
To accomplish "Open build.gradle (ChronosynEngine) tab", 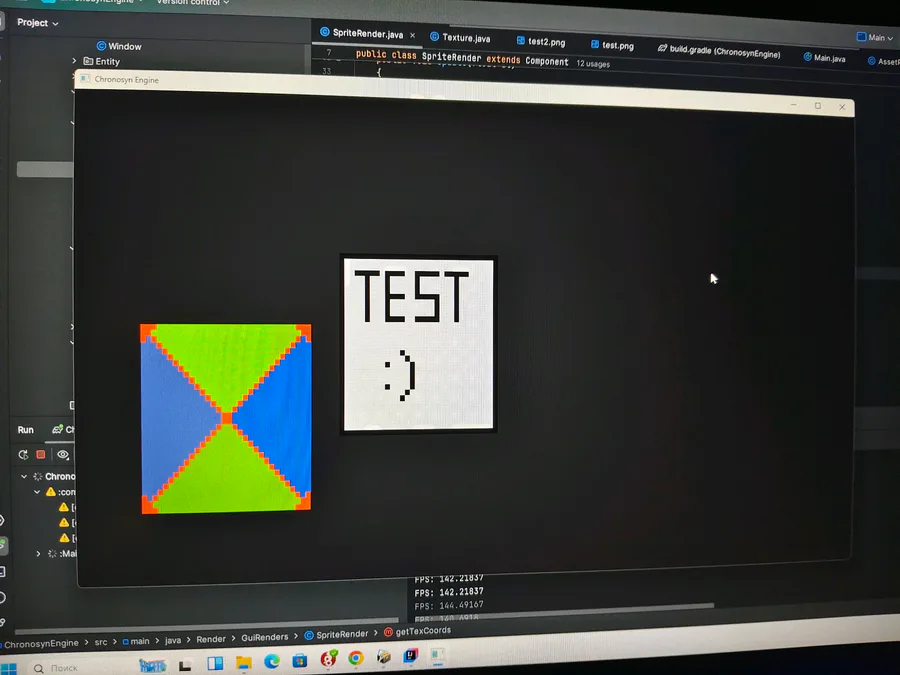I will point(719,52).
